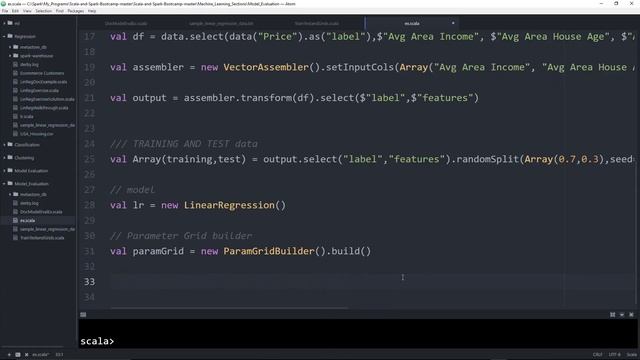Open USA_Housing.csv file
The image size is (640, 360).
coord(36,134)
